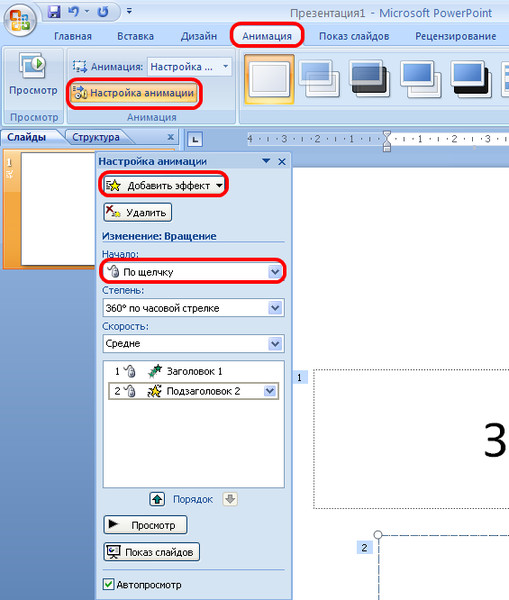This screenshot has width=509, height=600.
Task: Select the first slide transition thumbnail
Action: [x=269, y=80]
